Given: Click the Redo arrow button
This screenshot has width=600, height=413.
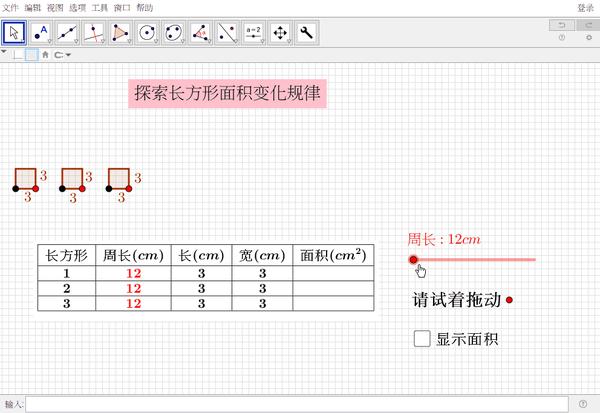Looking at the screenshot, I should coord(589,25).
